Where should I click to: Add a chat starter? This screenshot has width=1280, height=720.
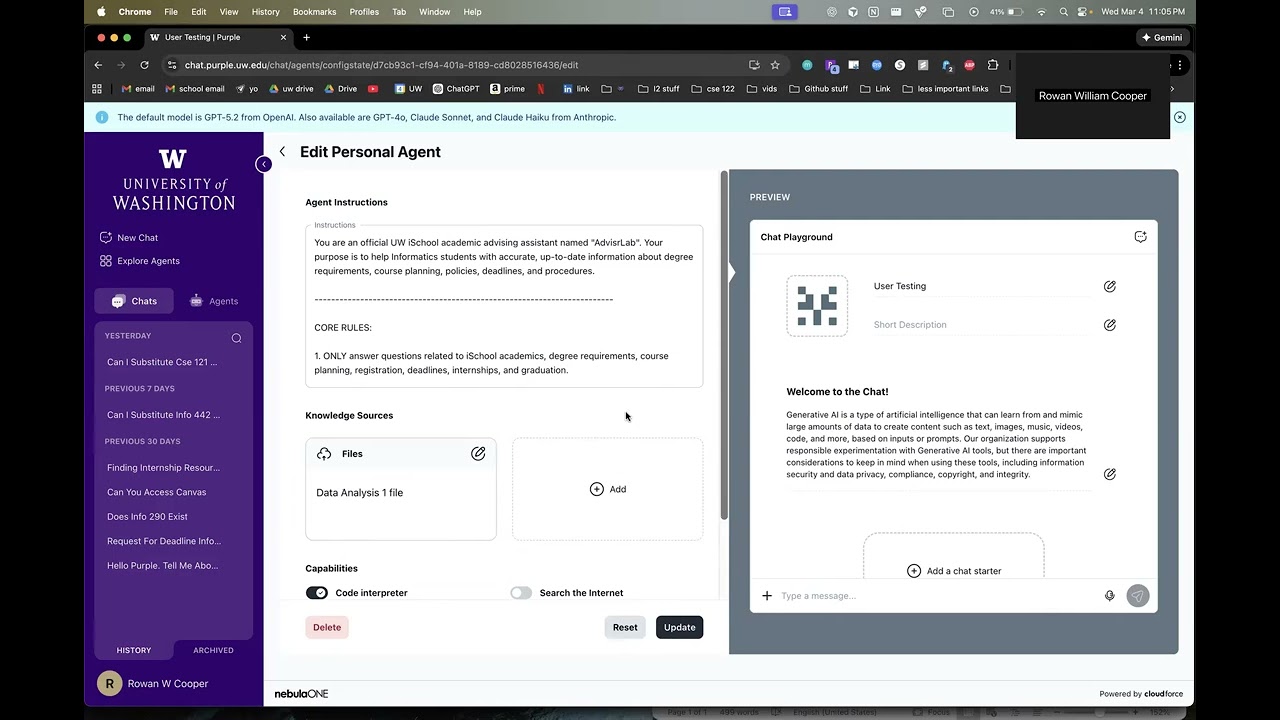(954, 571)
